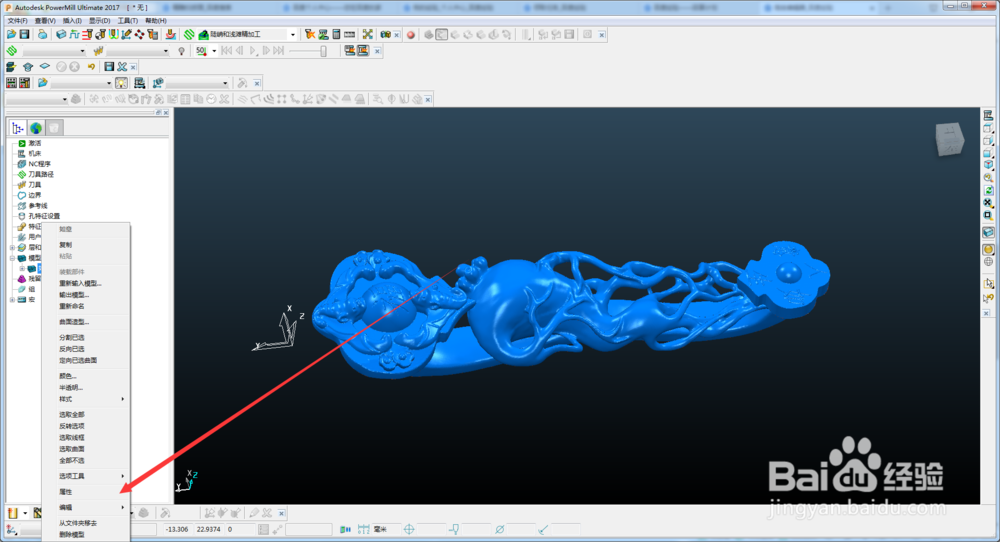Choose 删除模型 from the context menu
Image resolution: width=1000 pixels, height=542 pixels.
(71, 534)
